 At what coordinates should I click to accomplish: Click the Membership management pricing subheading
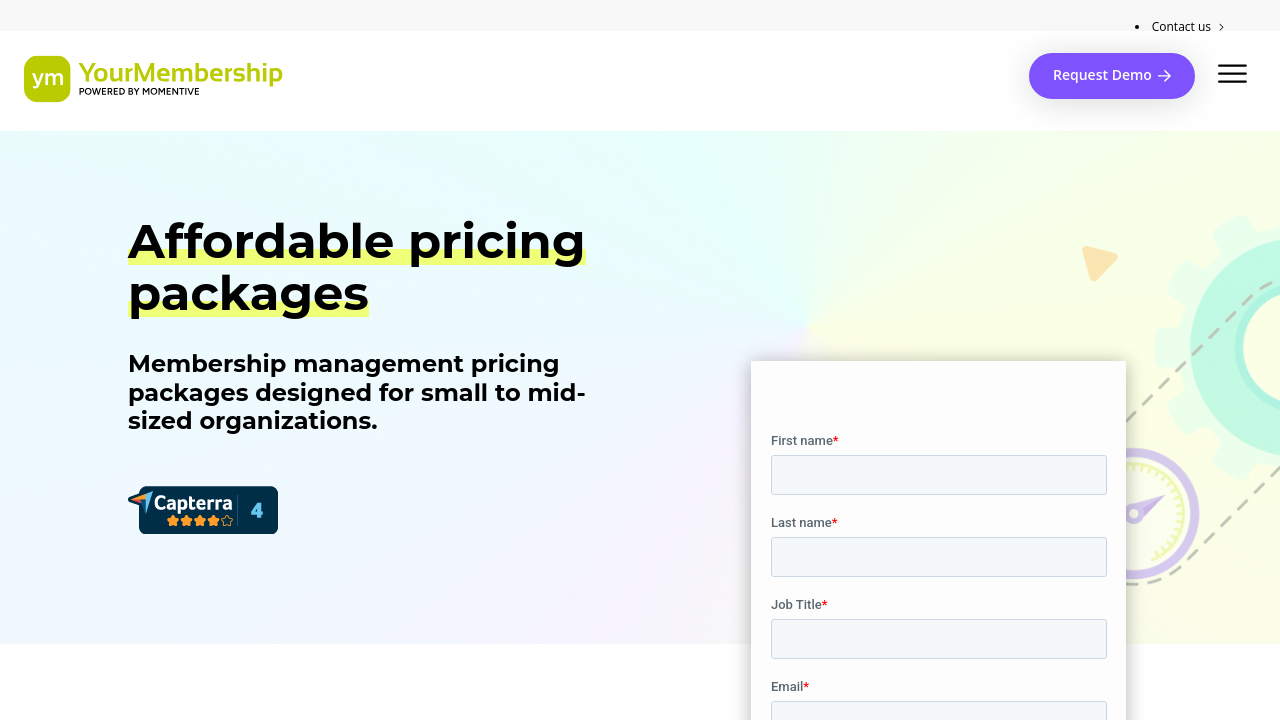pos(356,392)
